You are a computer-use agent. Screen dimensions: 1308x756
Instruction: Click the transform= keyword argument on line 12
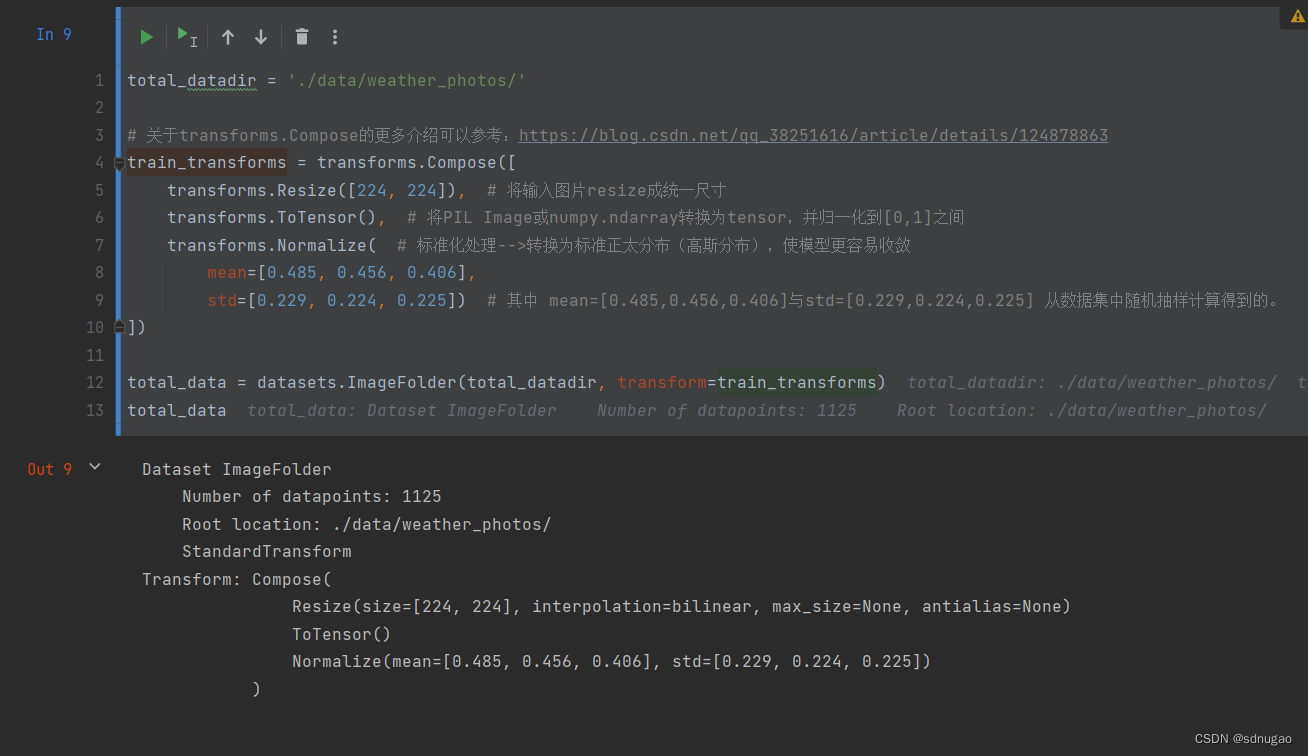click(667, 382)
